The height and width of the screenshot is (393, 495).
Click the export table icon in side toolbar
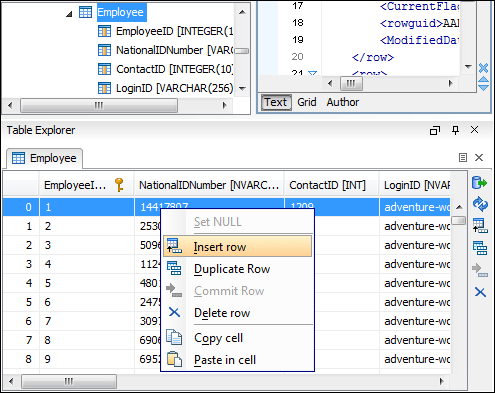tap(480, 183)
